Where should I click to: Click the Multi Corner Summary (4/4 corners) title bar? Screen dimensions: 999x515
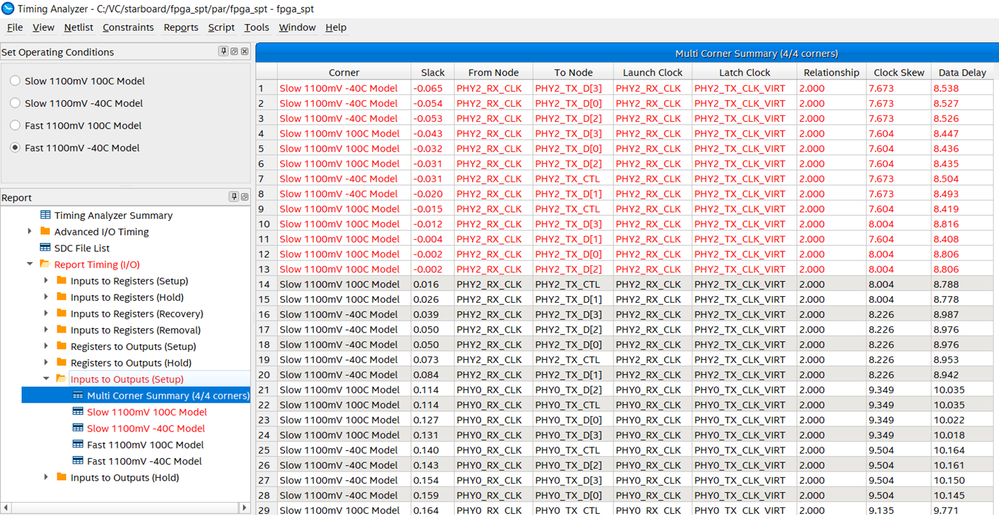click(x=627, y=53)
